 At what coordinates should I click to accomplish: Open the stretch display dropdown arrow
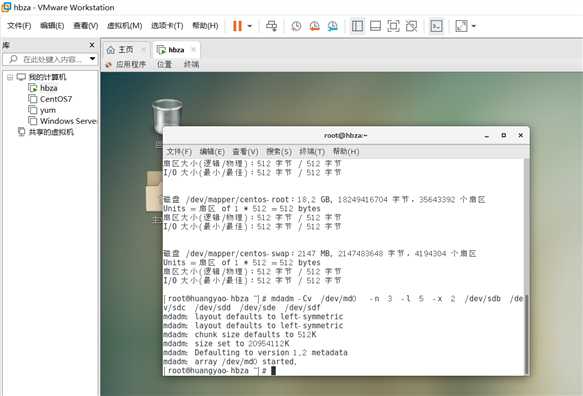474,26
